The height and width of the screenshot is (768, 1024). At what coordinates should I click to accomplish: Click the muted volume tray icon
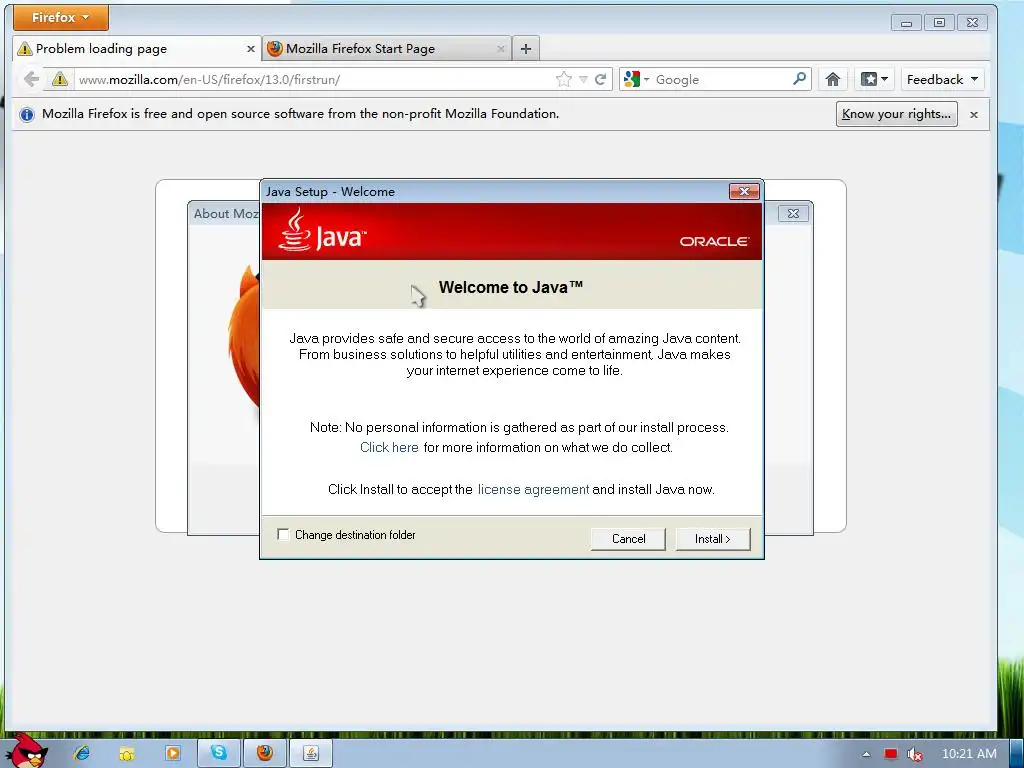(x=915, y=754)
